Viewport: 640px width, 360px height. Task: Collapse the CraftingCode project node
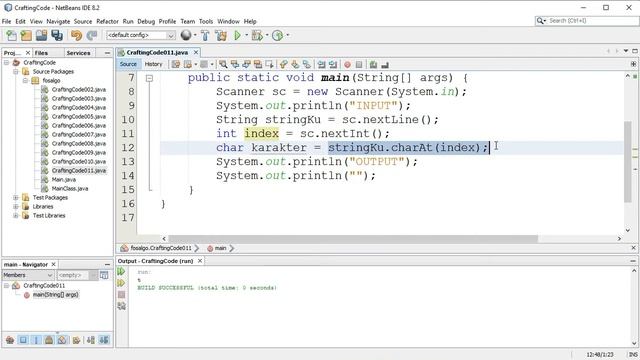7,62
